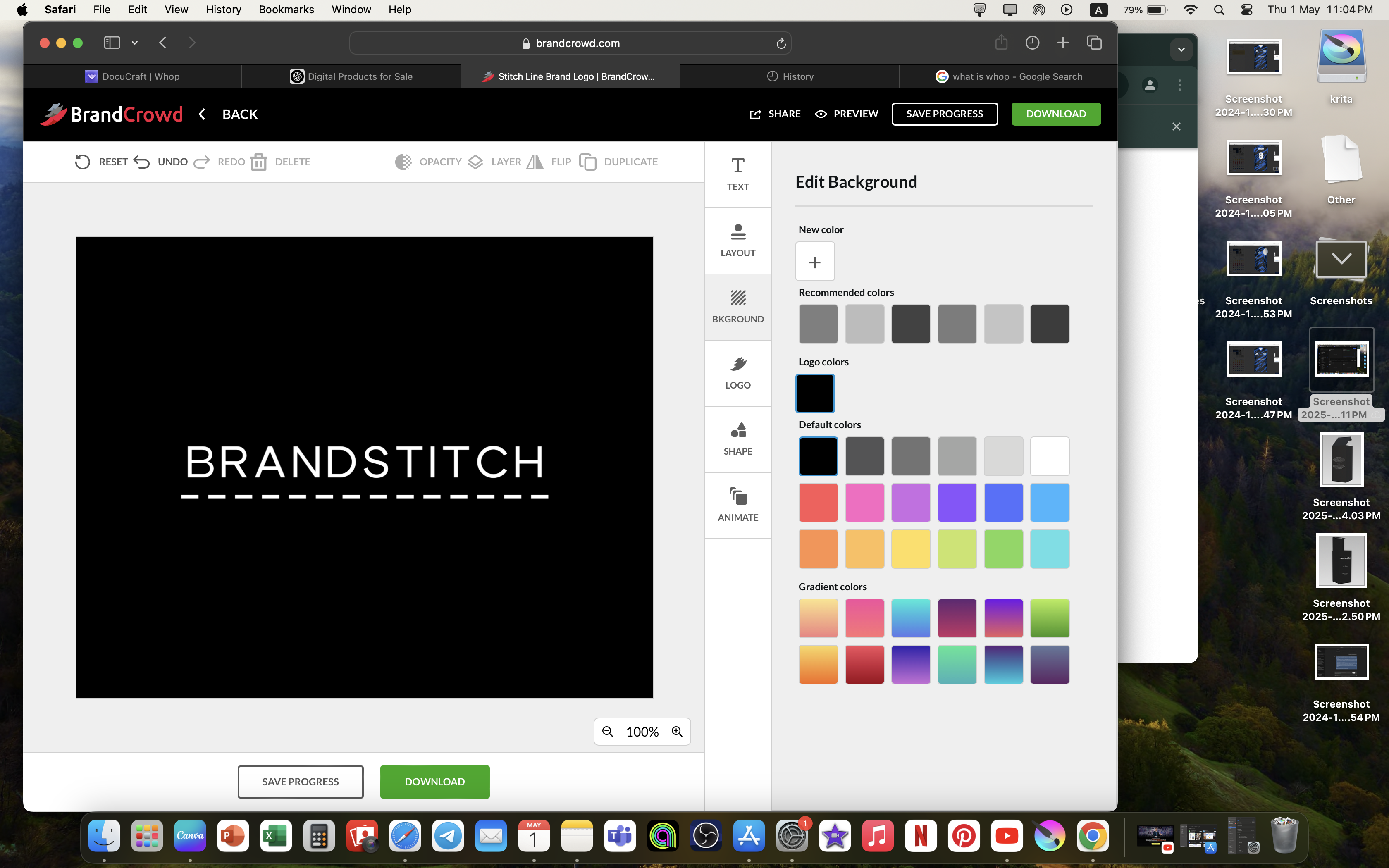Click the Reset icon in toolbar

click(x=83, y=162)
